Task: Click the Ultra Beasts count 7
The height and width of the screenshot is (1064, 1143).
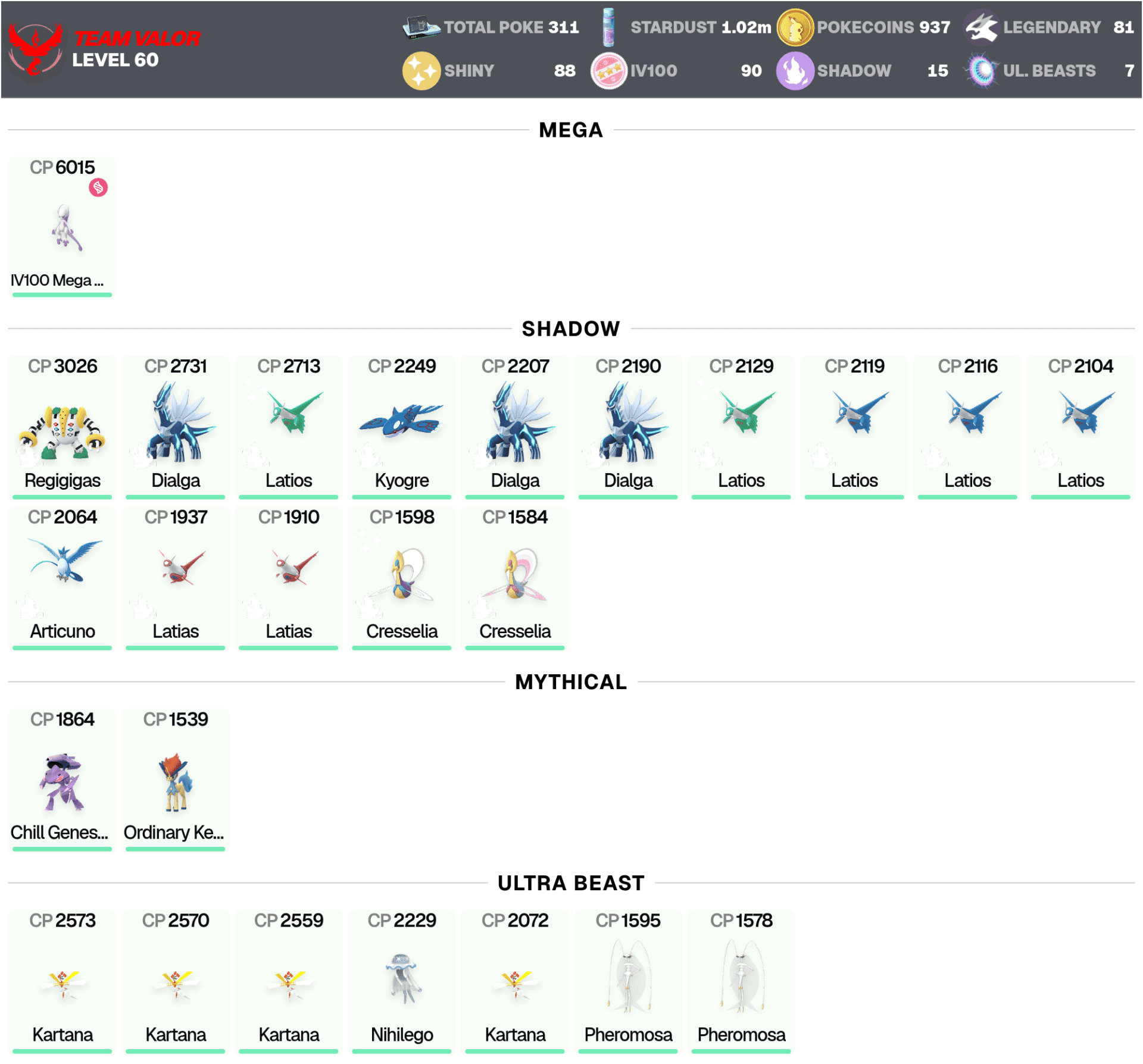Action: (x=1129, y=71)
